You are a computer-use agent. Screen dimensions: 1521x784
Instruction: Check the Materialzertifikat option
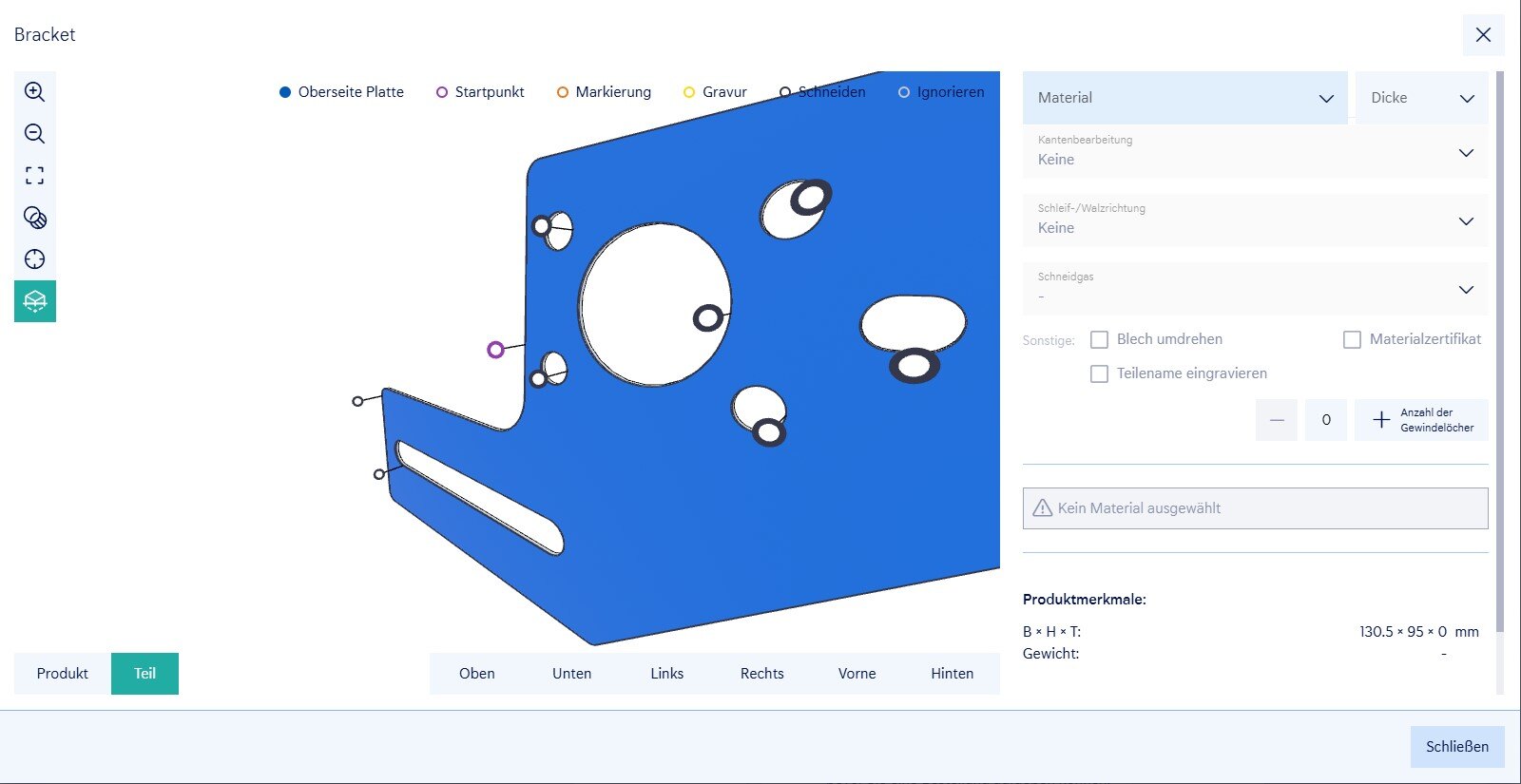1352,339
